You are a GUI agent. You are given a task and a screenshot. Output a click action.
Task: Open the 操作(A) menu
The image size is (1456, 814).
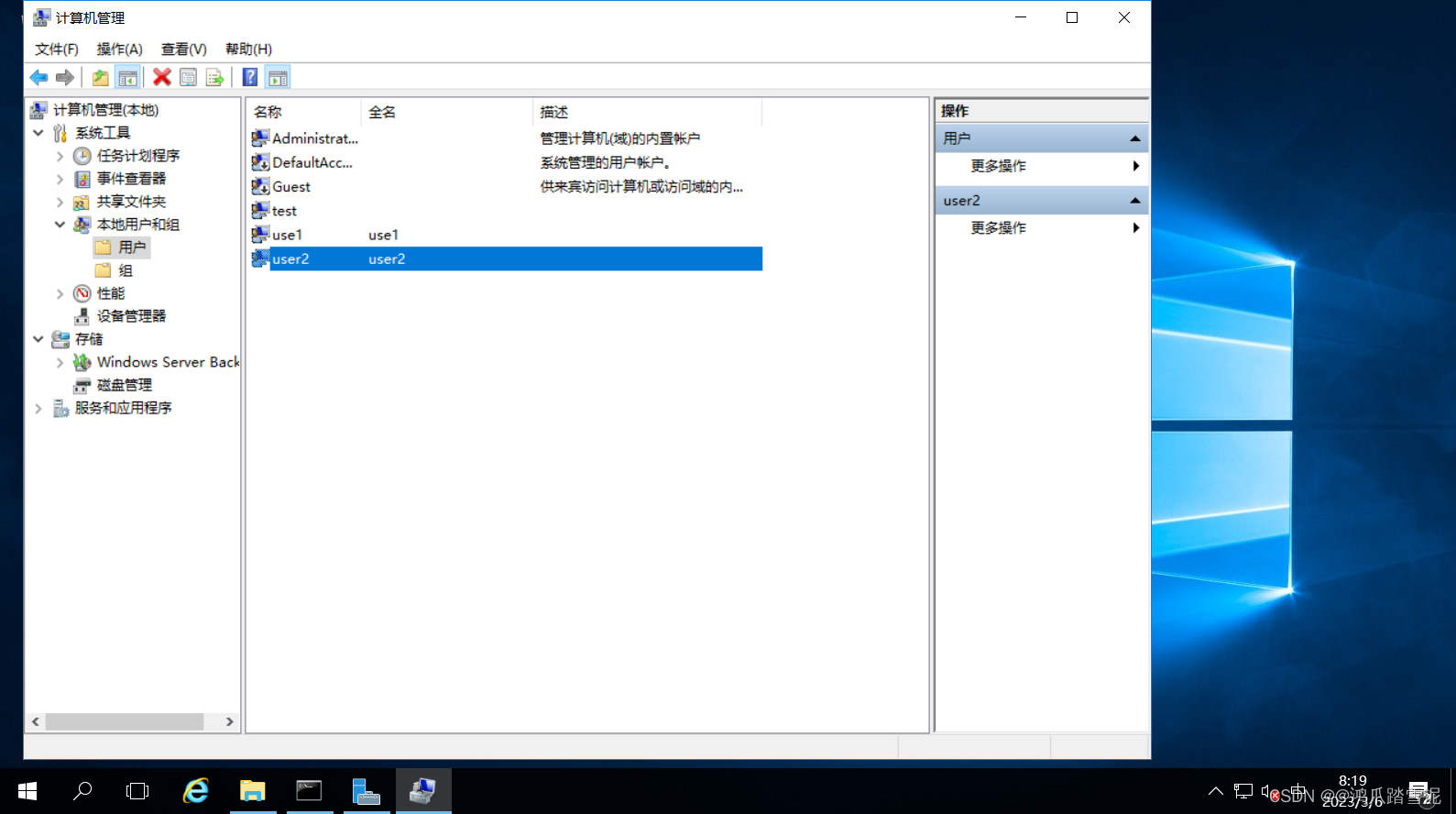(120, 49)
